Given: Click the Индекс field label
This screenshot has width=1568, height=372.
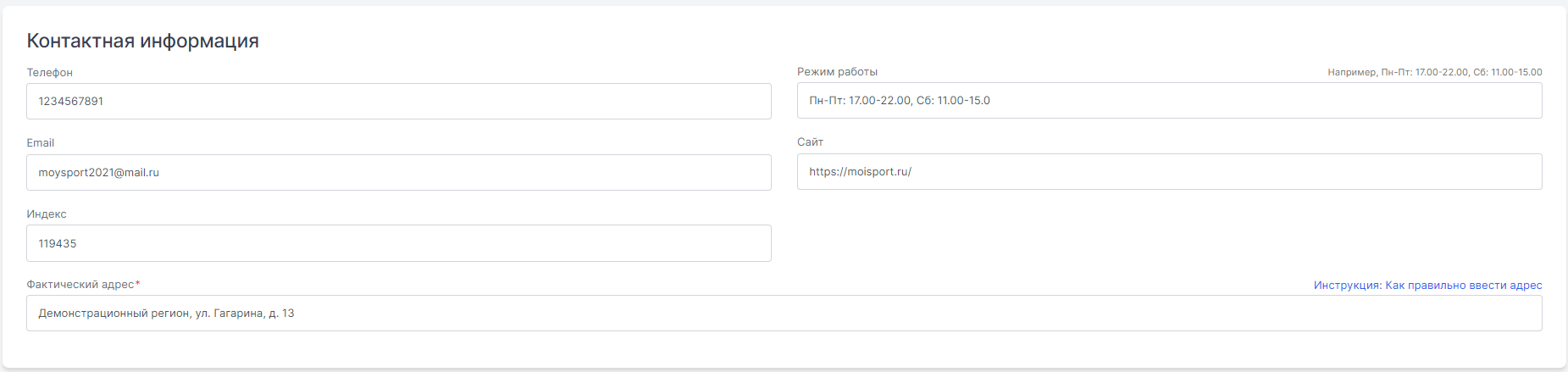Looking at the screenshot, I should pos(47,214).
